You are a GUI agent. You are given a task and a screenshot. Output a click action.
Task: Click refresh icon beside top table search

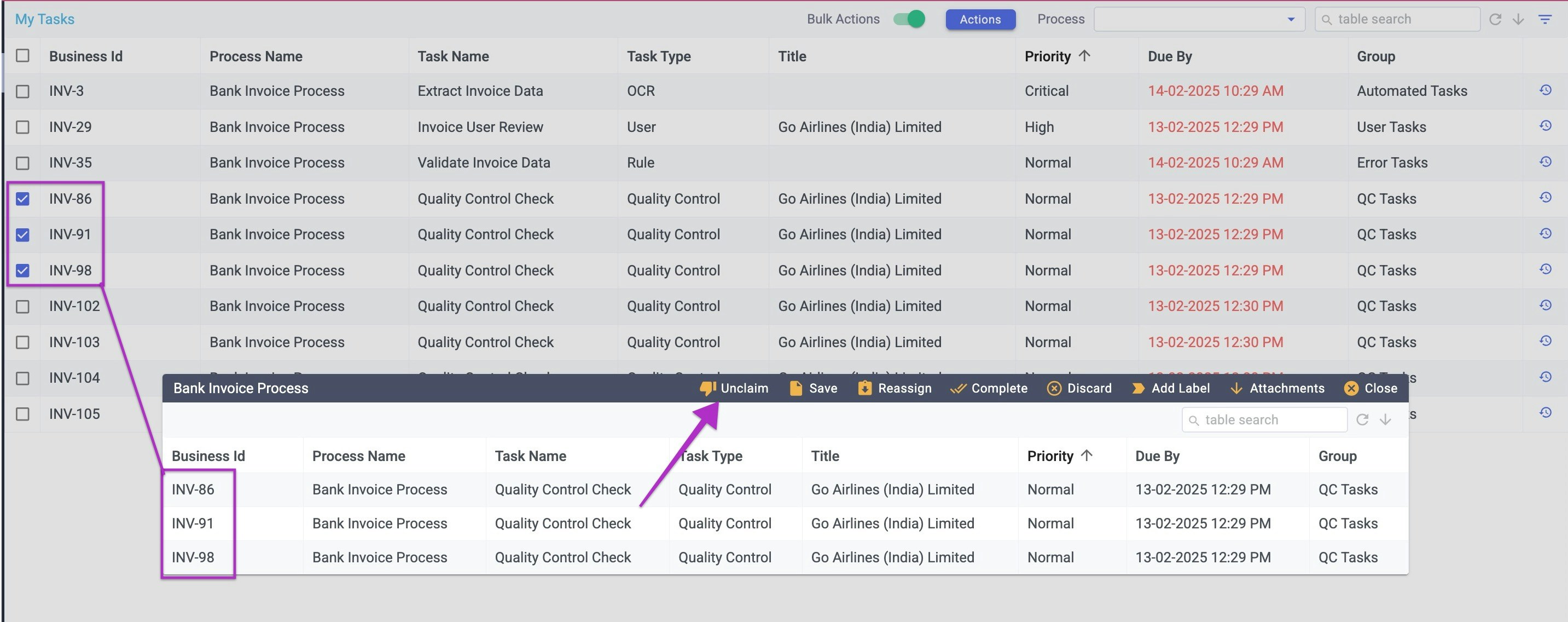1495,20
